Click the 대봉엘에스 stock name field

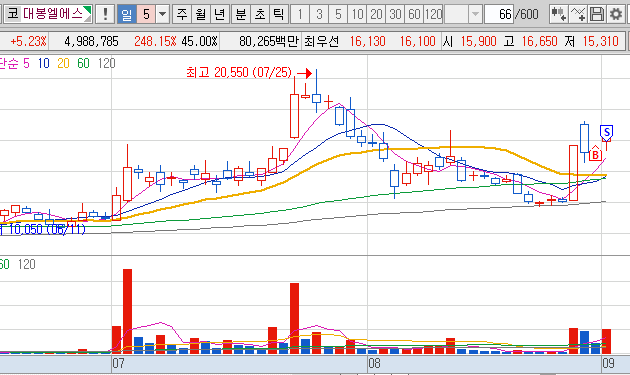coord(53,14)
